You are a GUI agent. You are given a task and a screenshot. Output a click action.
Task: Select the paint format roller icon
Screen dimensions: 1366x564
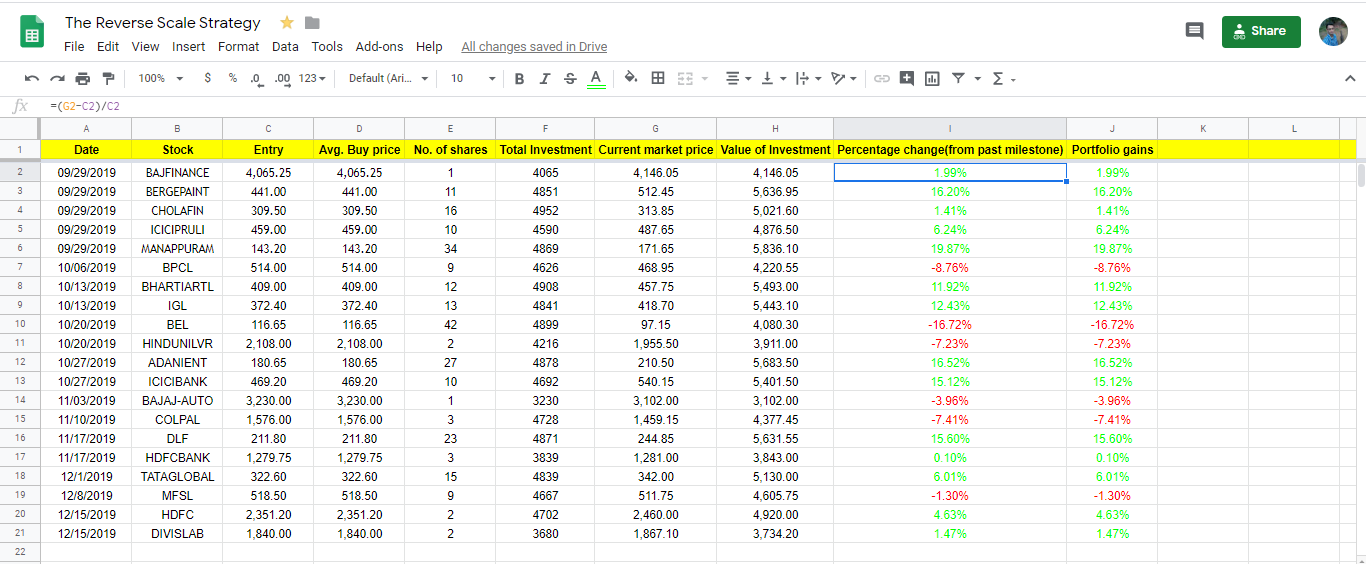point(108,78)
